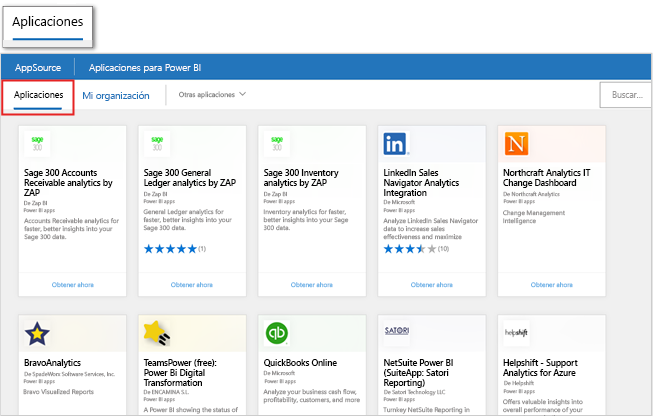Click the (10) review count on LinkedIn card
Viewport: 653px width, 416px height.
click(x=444, y=249)
